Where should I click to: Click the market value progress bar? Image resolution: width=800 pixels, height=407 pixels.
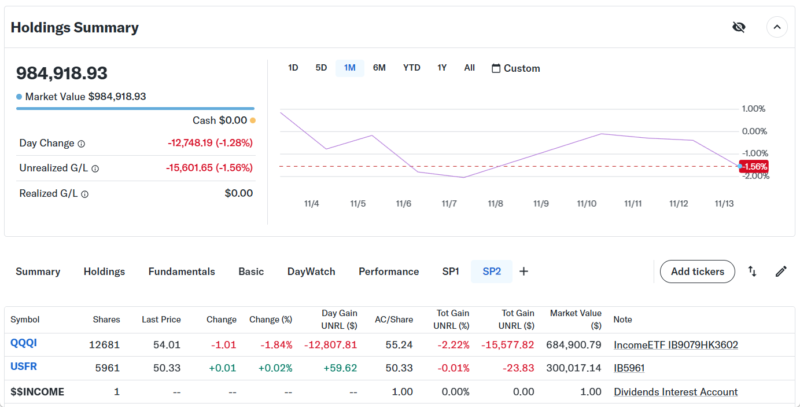[x=135, y=108]
